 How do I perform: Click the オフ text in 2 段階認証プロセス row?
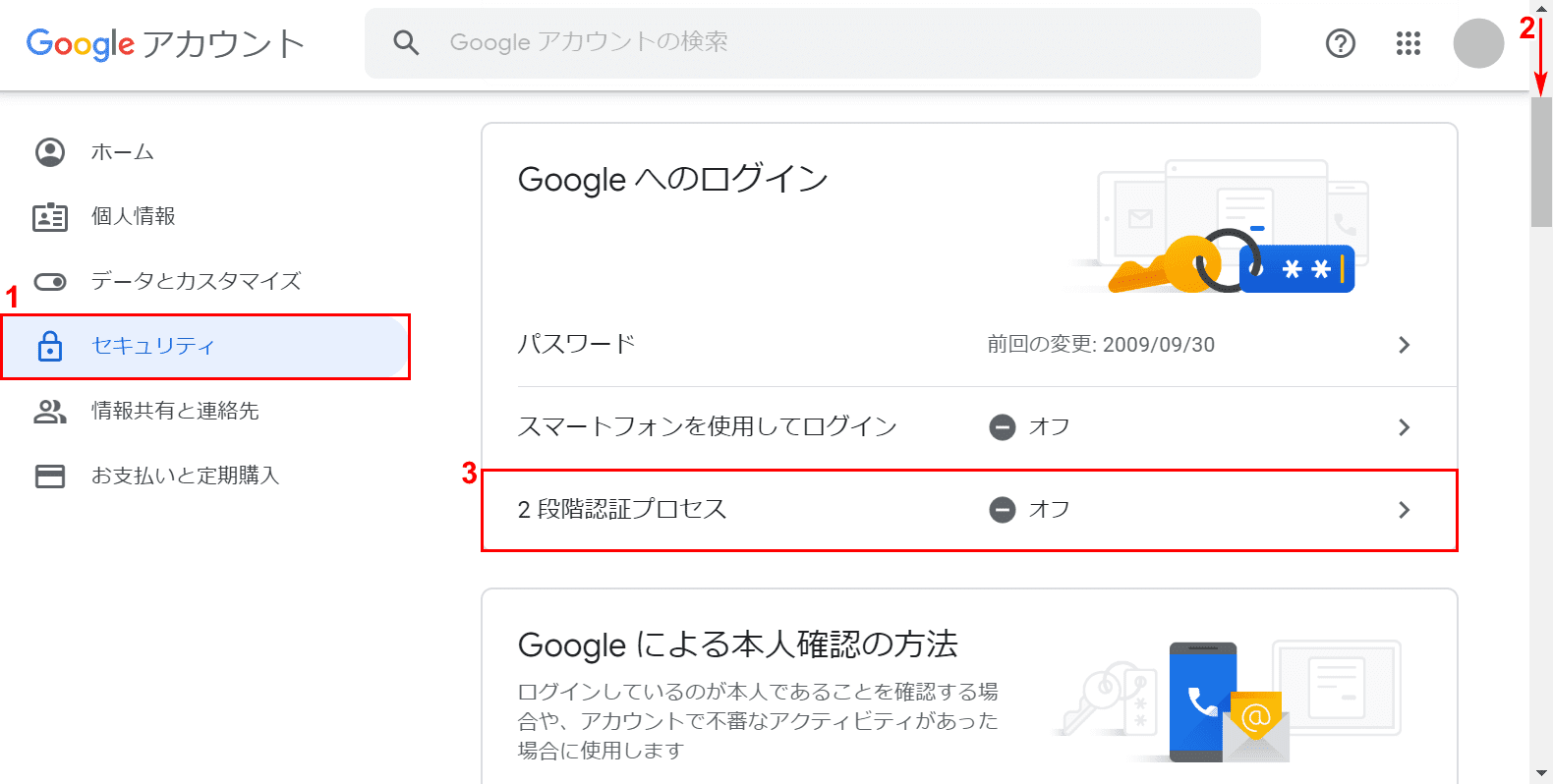click(1049, 510)
